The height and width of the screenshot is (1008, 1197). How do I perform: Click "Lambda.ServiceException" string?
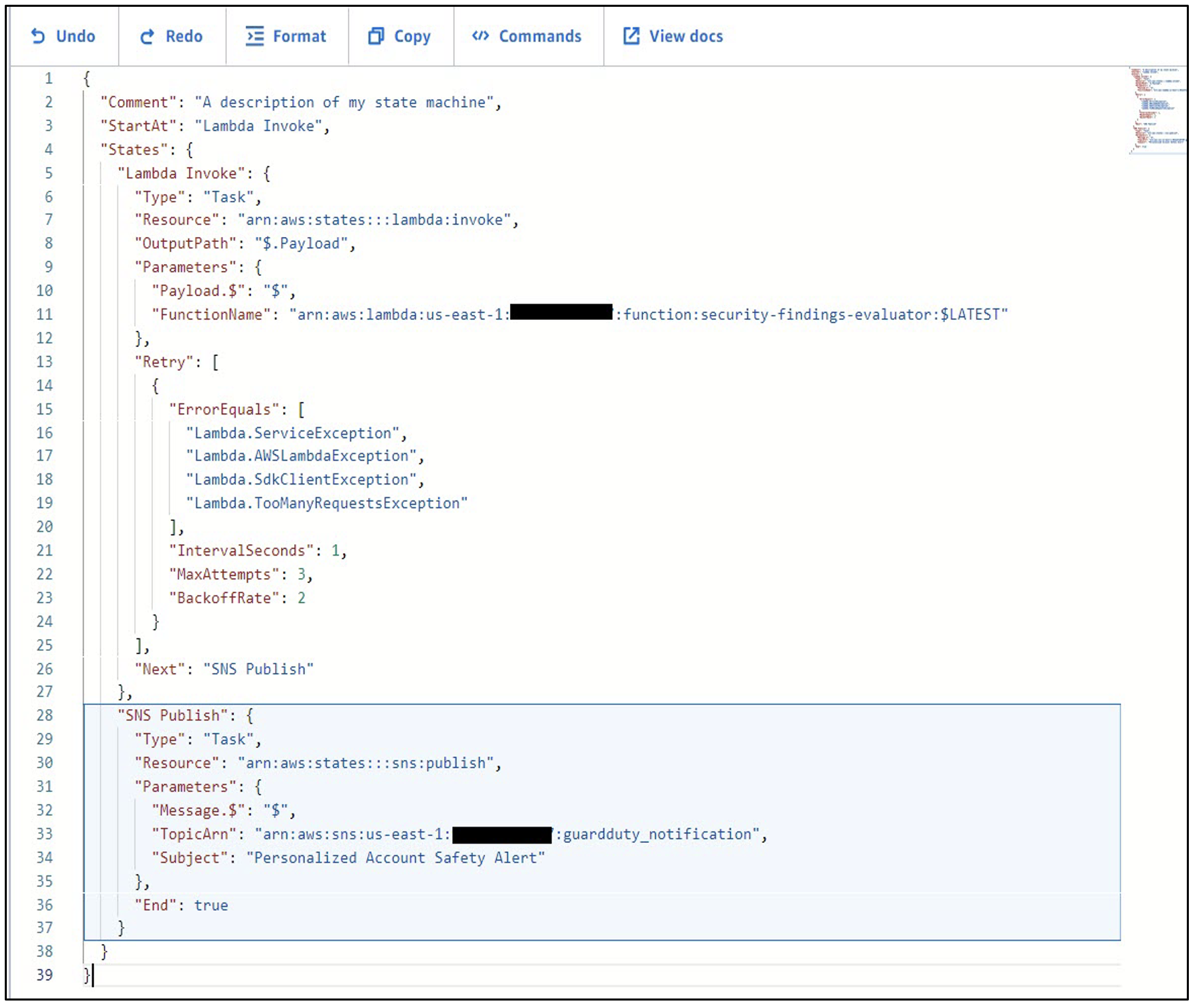293,433
